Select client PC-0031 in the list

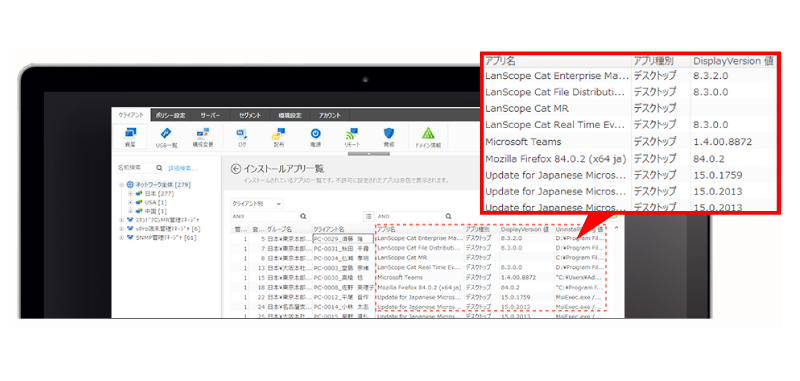coord(343,248)
